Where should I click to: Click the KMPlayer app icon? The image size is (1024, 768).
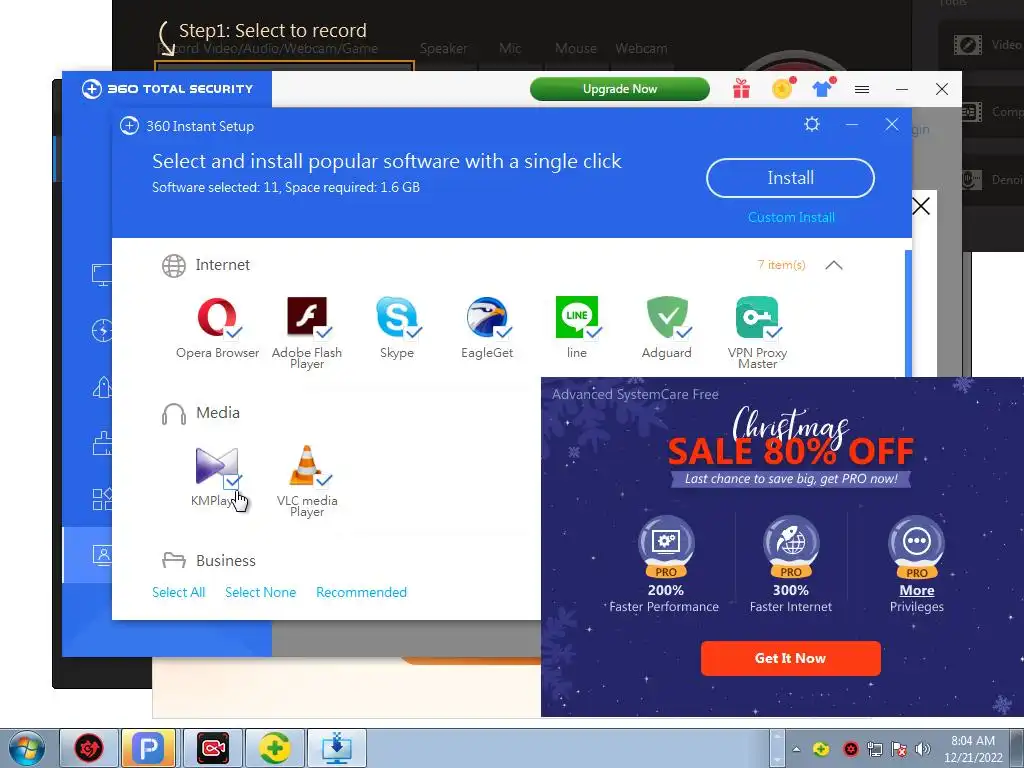(216, 466)
